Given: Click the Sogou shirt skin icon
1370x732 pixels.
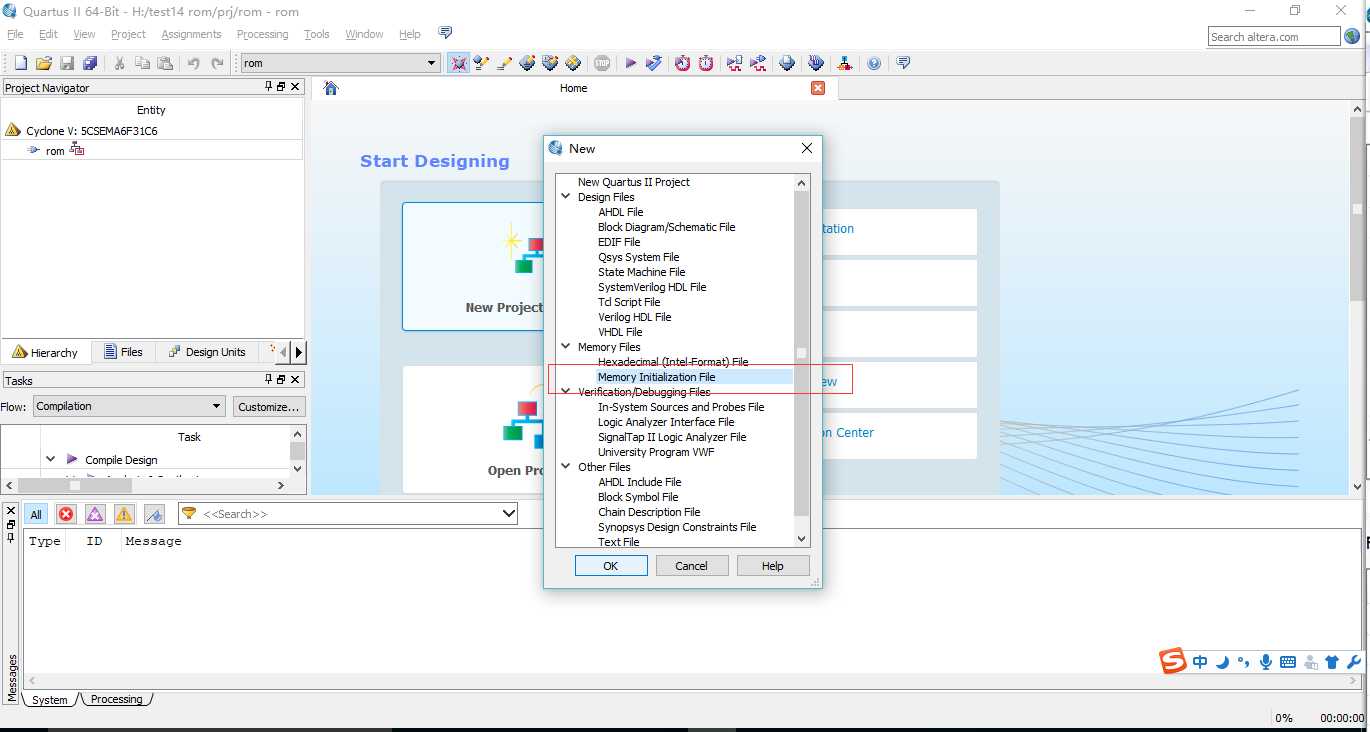Looking at the screenshot, I should [1332, 662].
